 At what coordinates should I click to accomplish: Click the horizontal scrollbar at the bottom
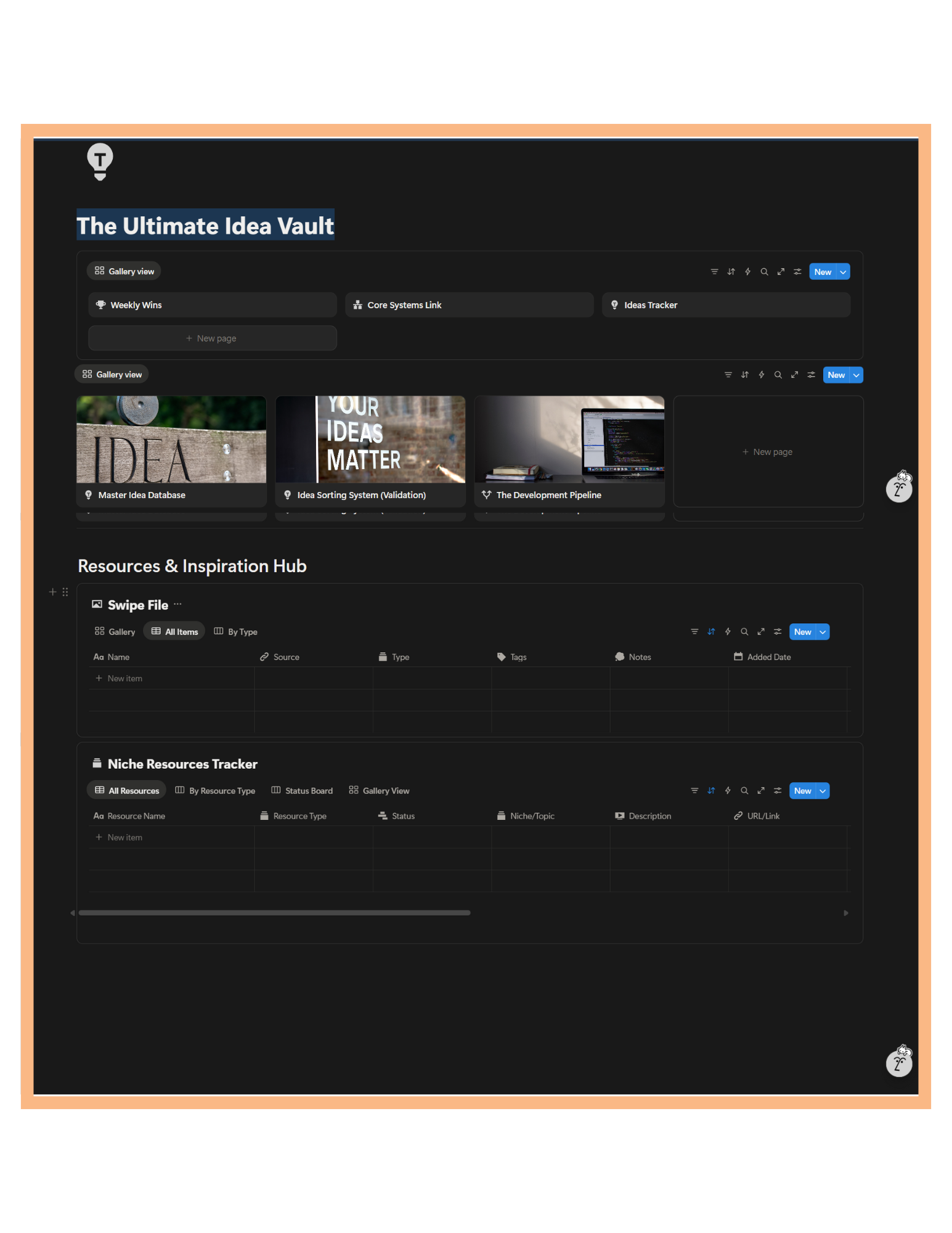[274, 912]
